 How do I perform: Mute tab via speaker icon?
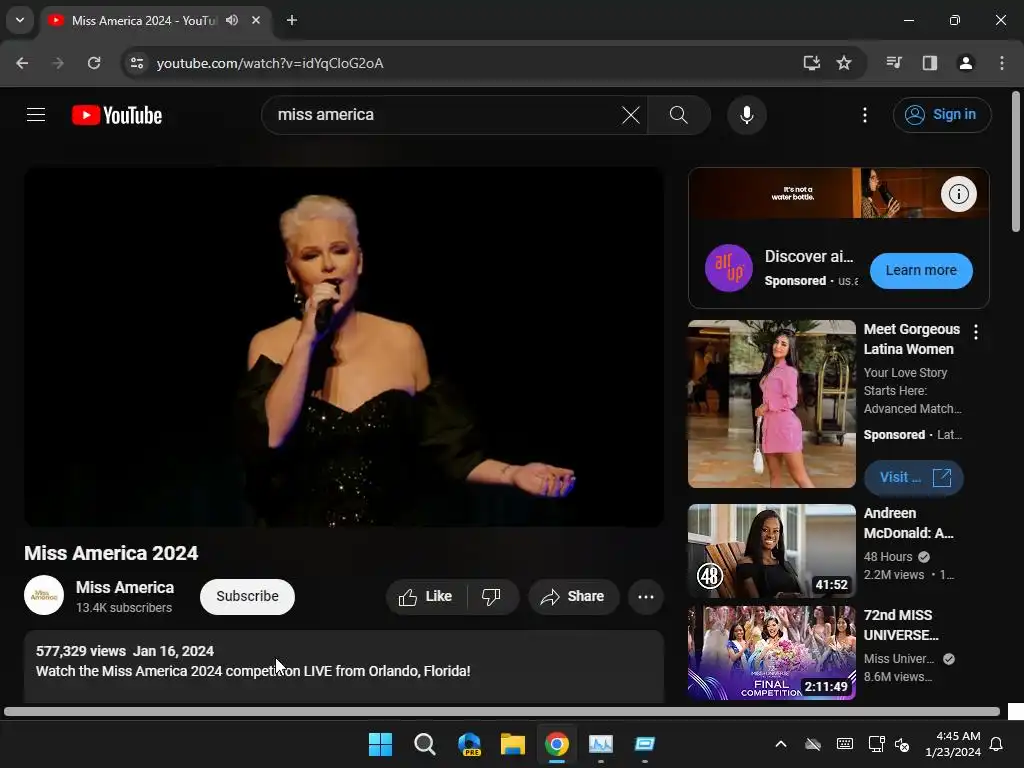click(232, 20)
